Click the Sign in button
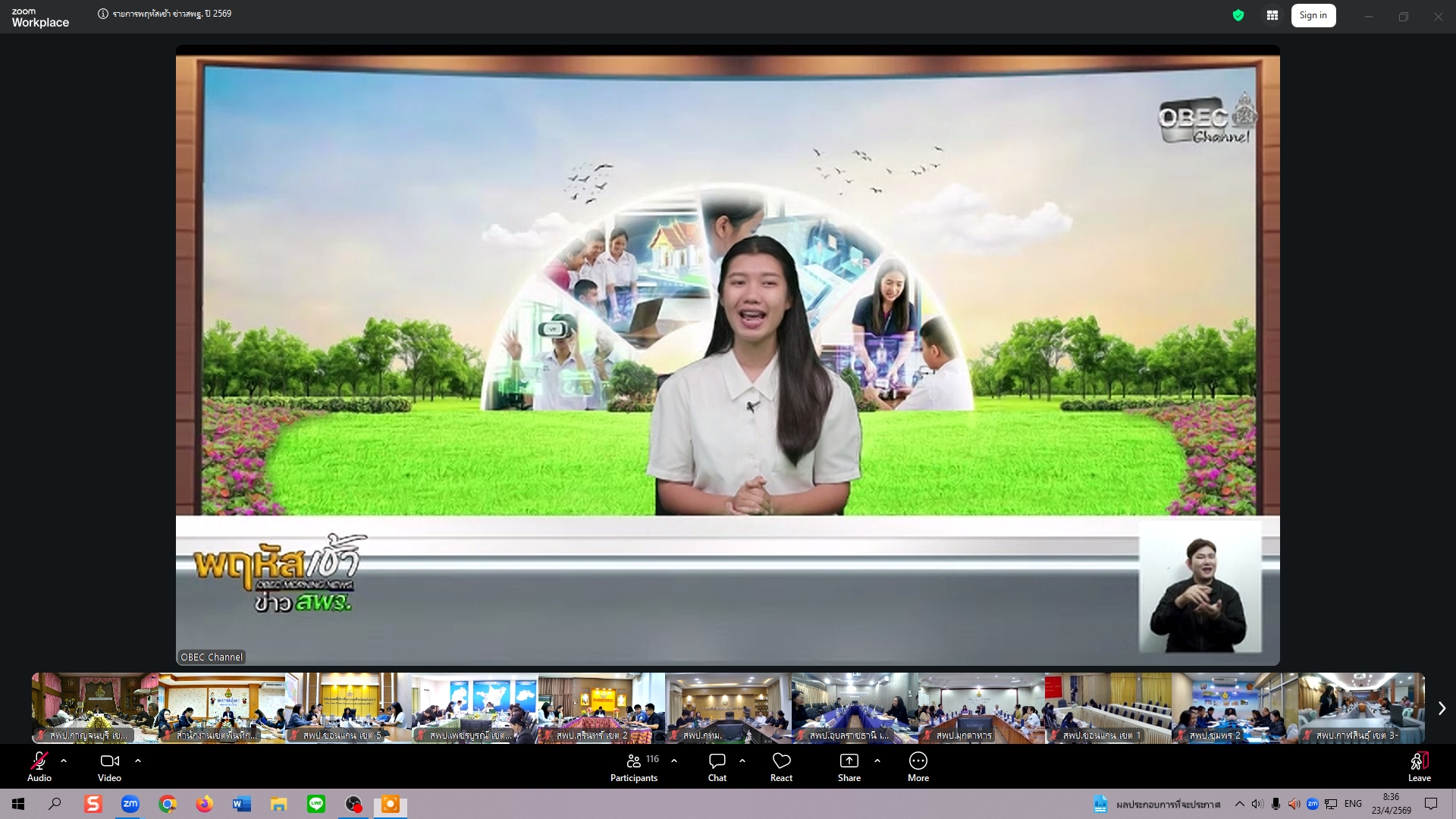Viewport: 1456px width, 819px height. point(1313,15)
